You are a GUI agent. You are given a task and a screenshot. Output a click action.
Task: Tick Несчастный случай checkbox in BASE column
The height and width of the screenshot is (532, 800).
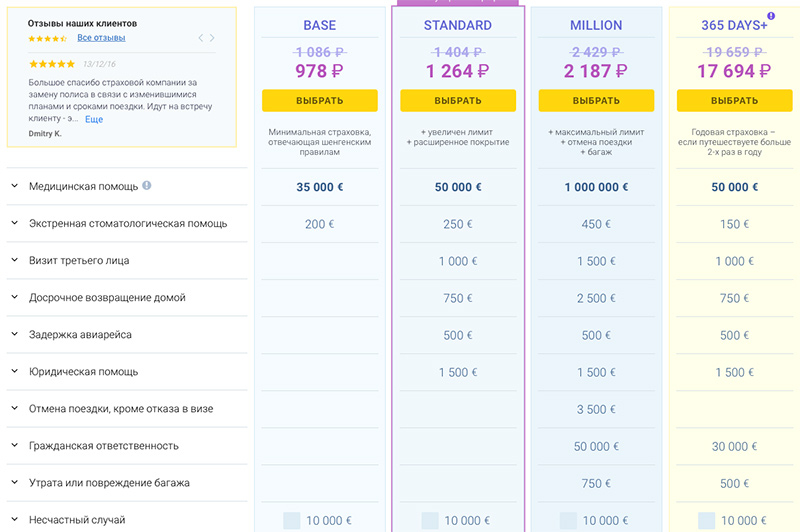point(292,520)
